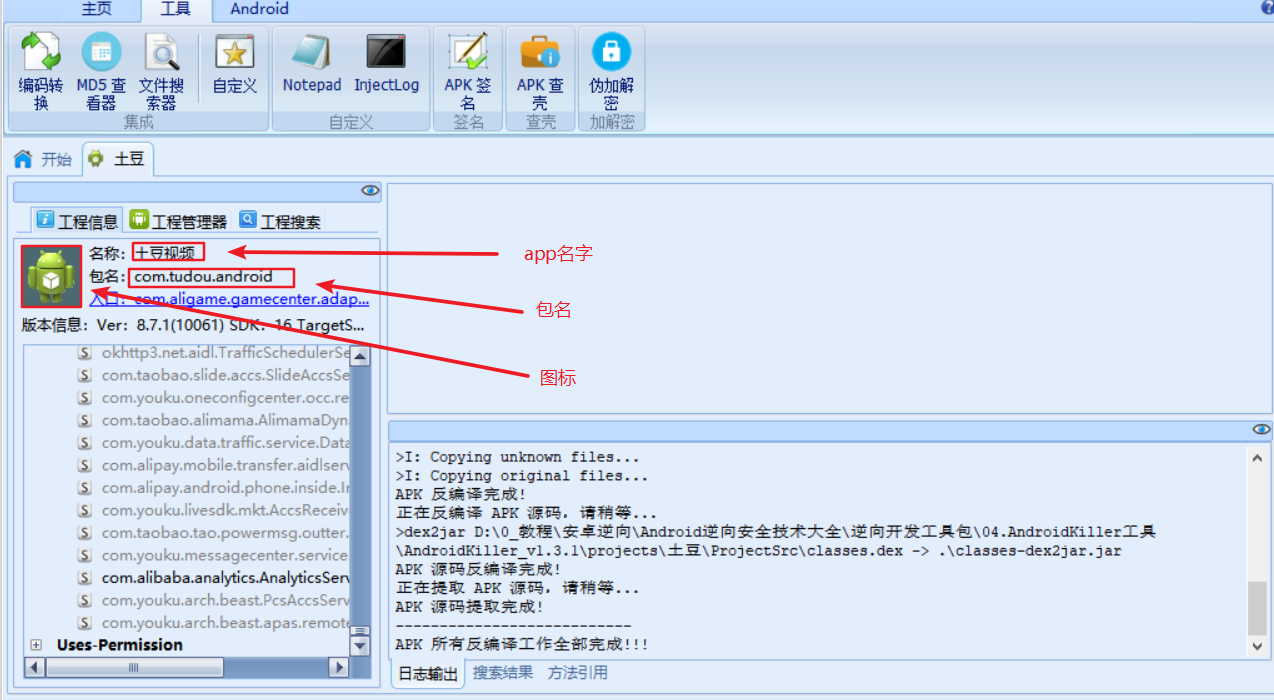Click the log output vertical scrollbar thumb
This screenshot has width=1274, height=700.
coord(1257,609)
